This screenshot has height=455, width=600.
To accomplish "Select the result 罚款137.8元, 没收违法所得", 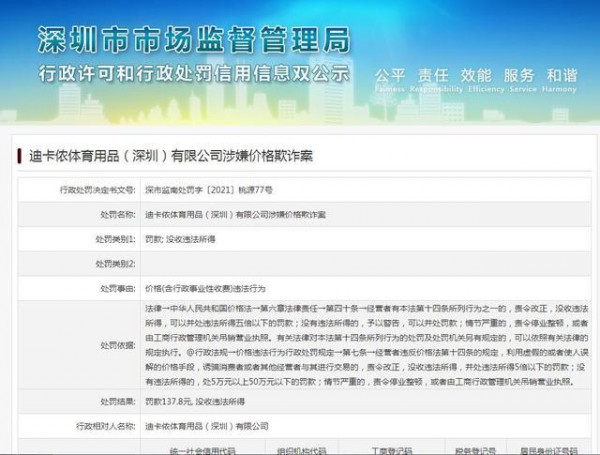I will 195,401.
